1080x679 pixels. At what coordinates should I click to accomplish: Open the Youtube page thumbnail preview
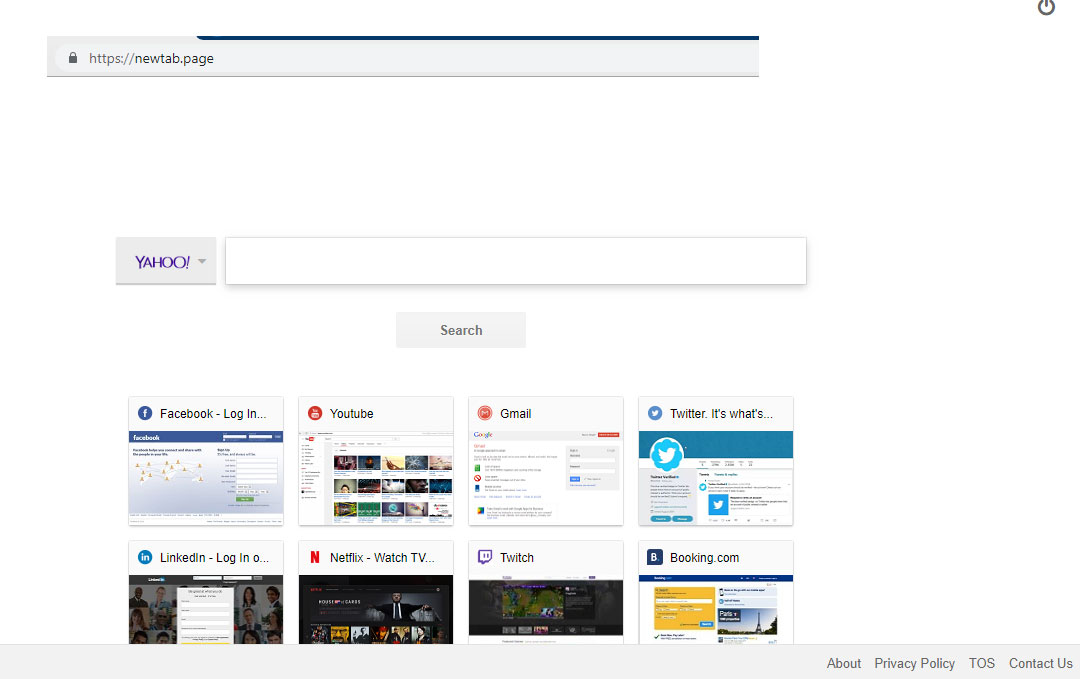(376, 478)
